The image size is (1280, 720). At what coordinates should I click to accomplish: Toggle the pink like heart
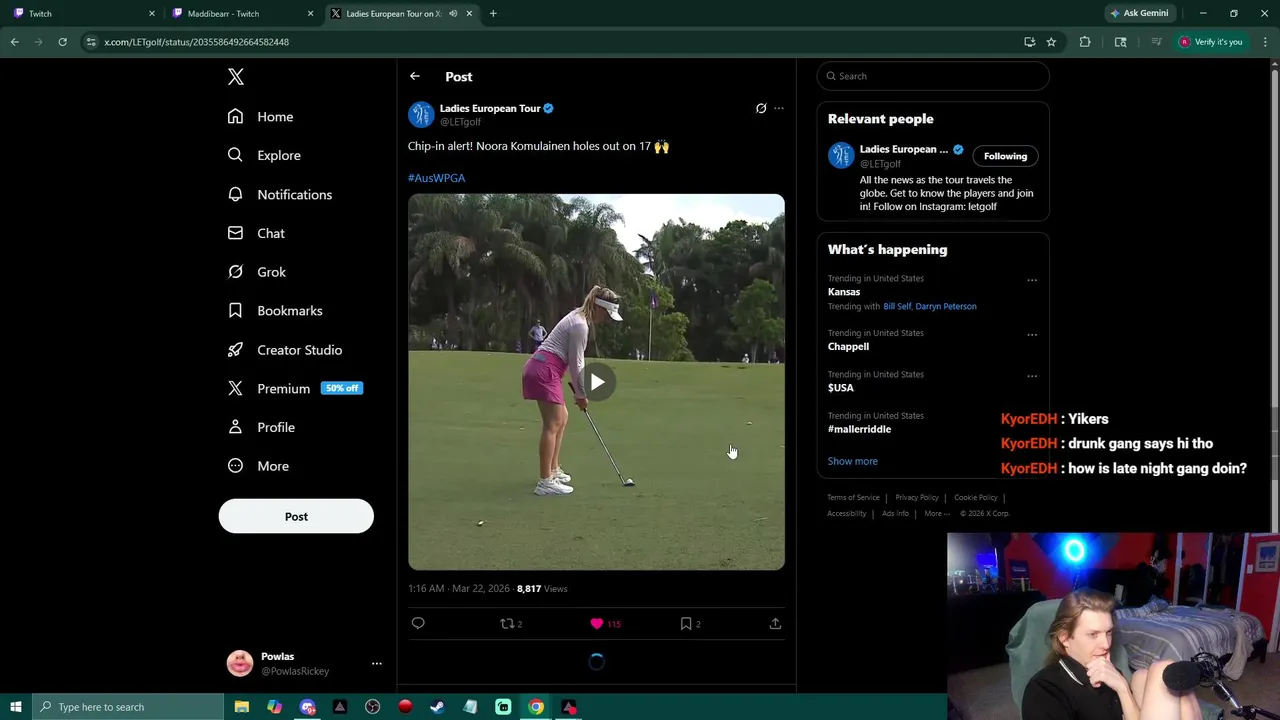coord(597,623)
